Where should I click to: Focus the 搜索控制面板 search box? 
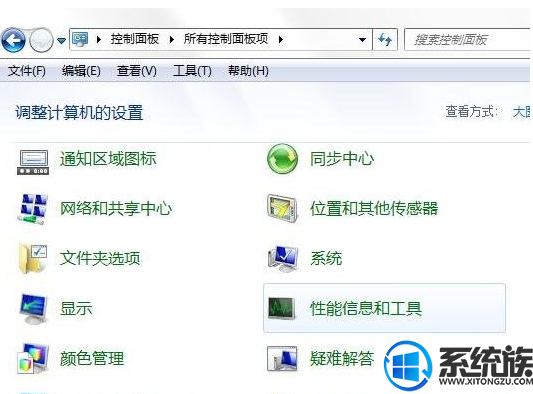tap(468, 40)
